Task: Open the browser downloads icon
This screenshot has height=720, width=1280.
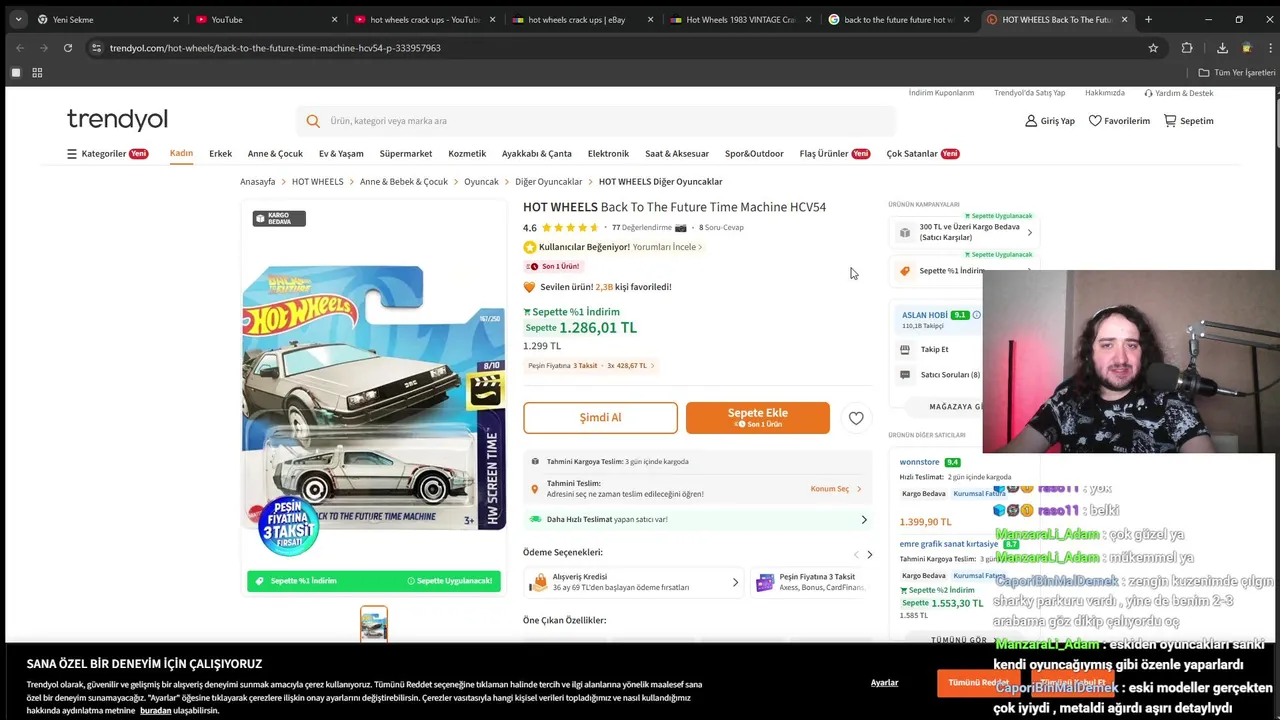Action: [1222, 47]
